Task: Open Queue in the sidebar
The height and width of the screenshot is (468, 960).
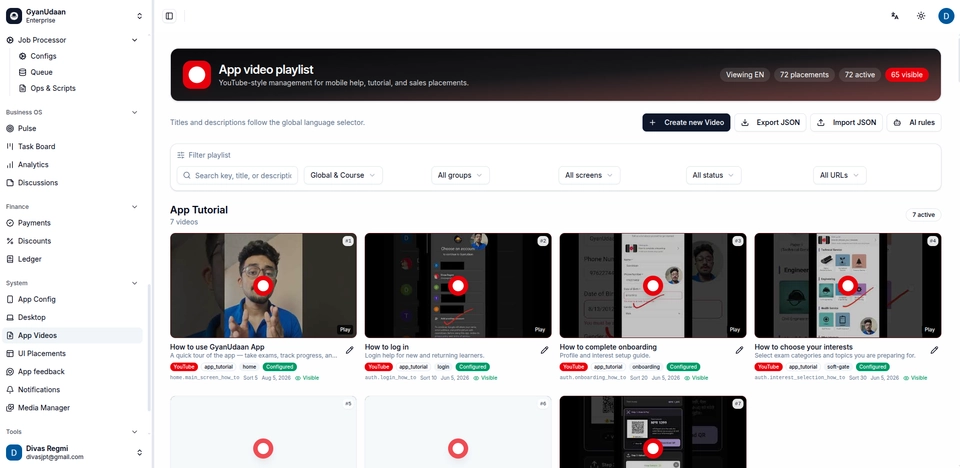Action: point(42,72)
